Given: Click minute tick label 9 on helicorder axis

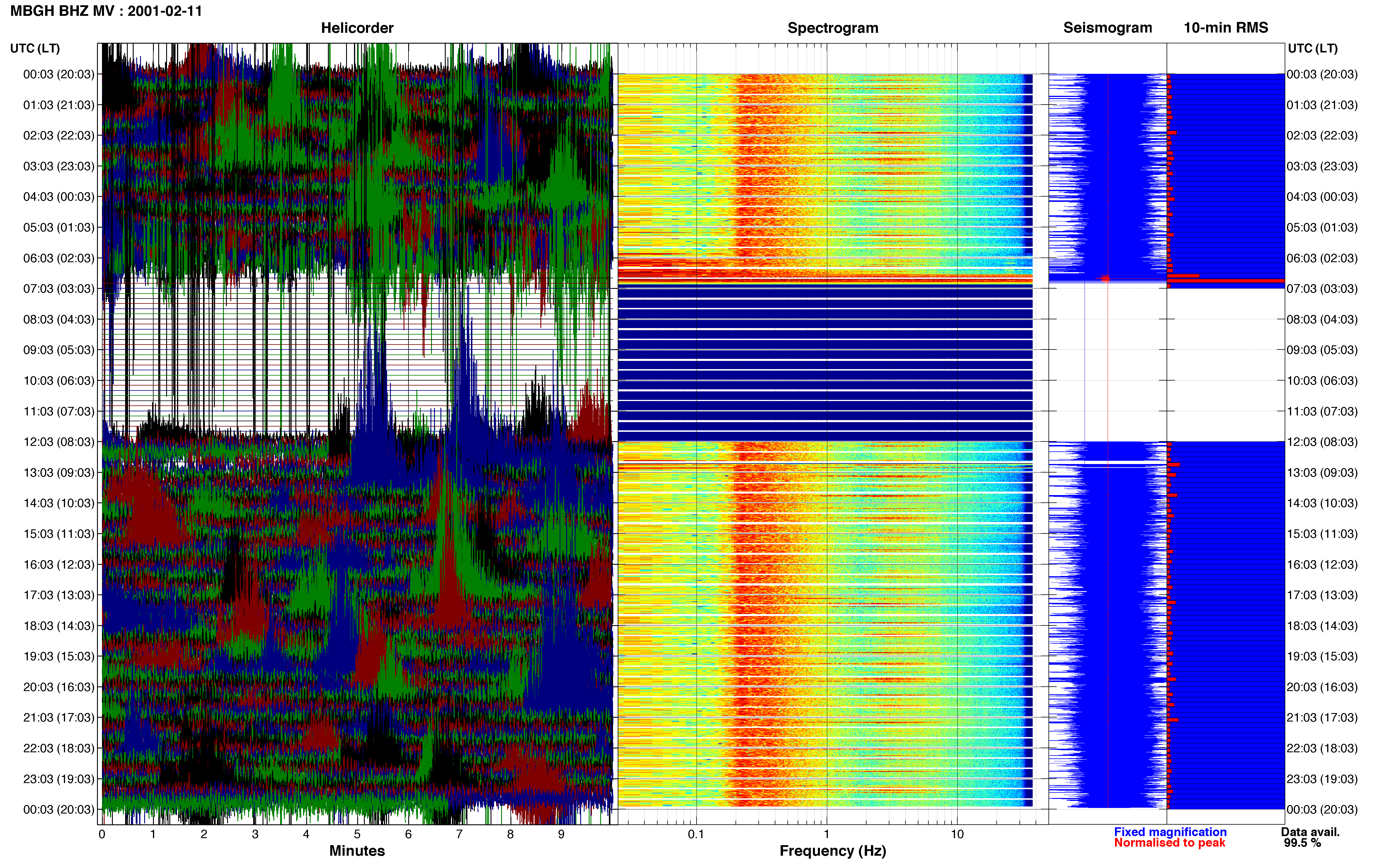Looking at the screenshot, I should (x=561, y=834).
